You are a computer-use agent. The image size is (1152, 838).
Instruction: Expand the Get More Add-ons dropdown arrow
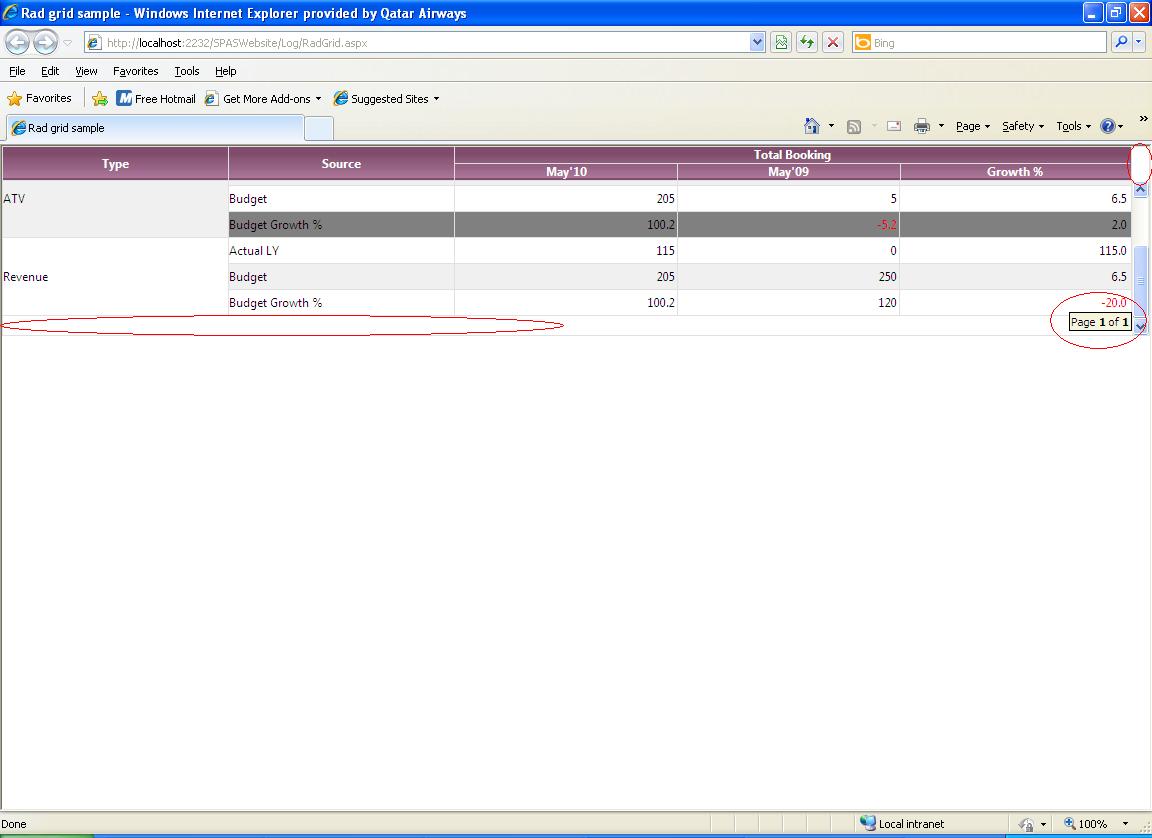(318, 98)
